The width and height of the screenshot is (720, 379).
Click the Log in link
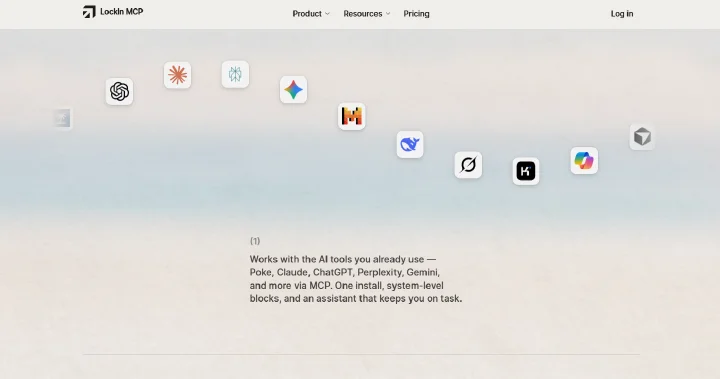[622, 14]
